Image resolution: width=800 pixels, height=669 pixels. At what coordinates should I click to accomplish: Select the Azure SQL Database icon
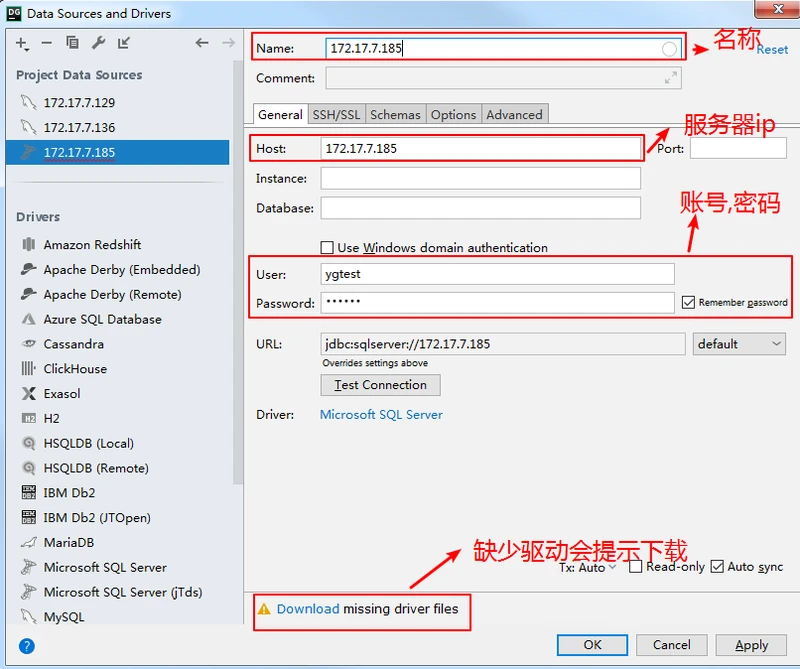click(x=29, y=319)
